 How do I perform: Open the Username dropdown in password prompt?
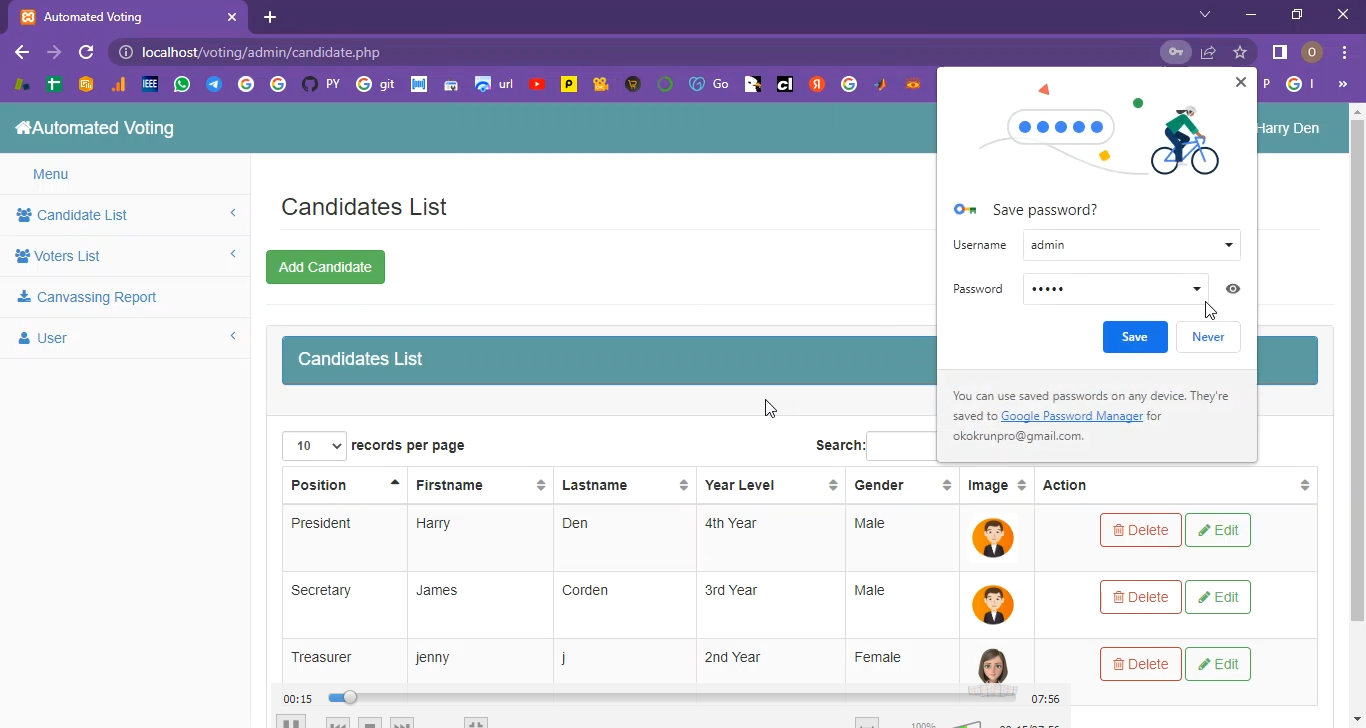(1228, 245)
